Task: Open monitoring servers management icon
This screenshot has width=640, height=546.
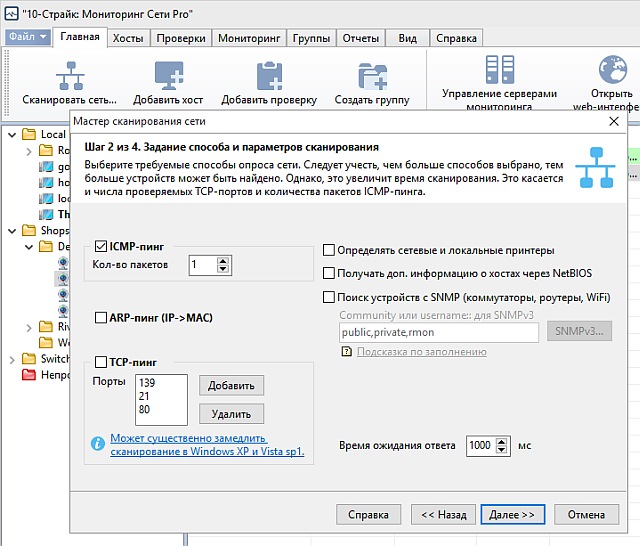Action: click(x=500, y=69)
